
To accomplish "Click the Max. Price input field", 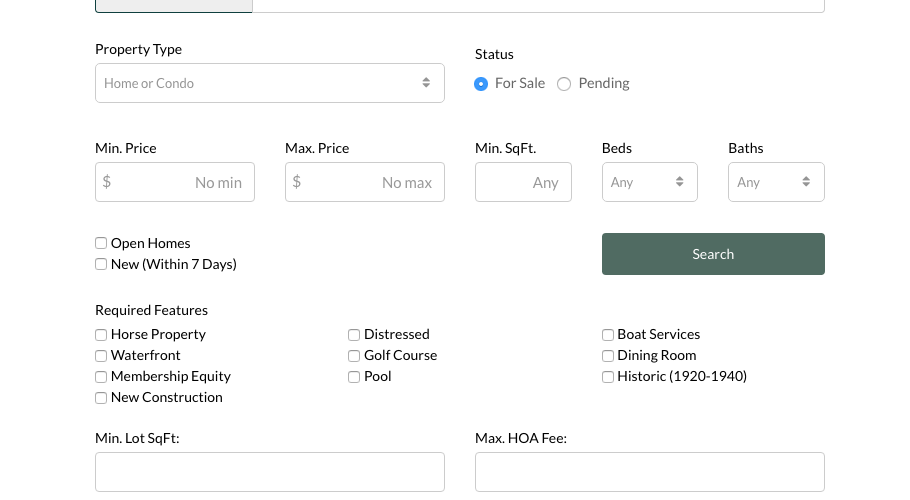I will point(365,182).
